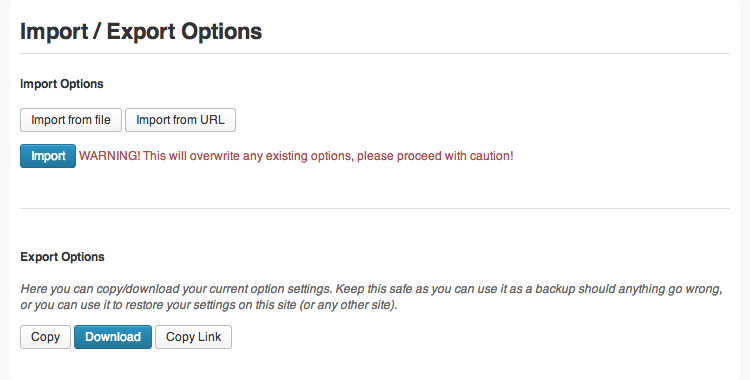This screenshot has height=380, width=750.
Task: Click the divider line below the page title
Action: point(375,54)
